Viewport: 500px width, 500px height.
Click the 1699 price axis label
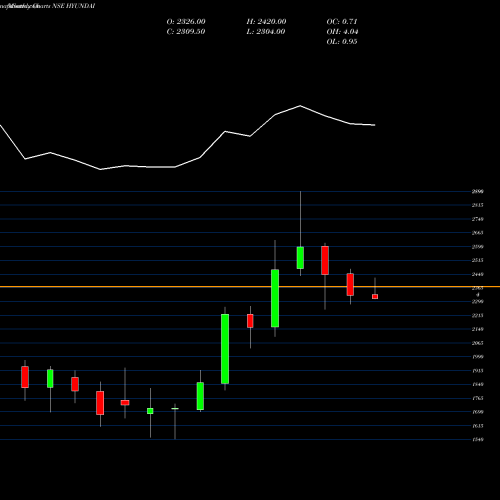[x=477, y=412]
